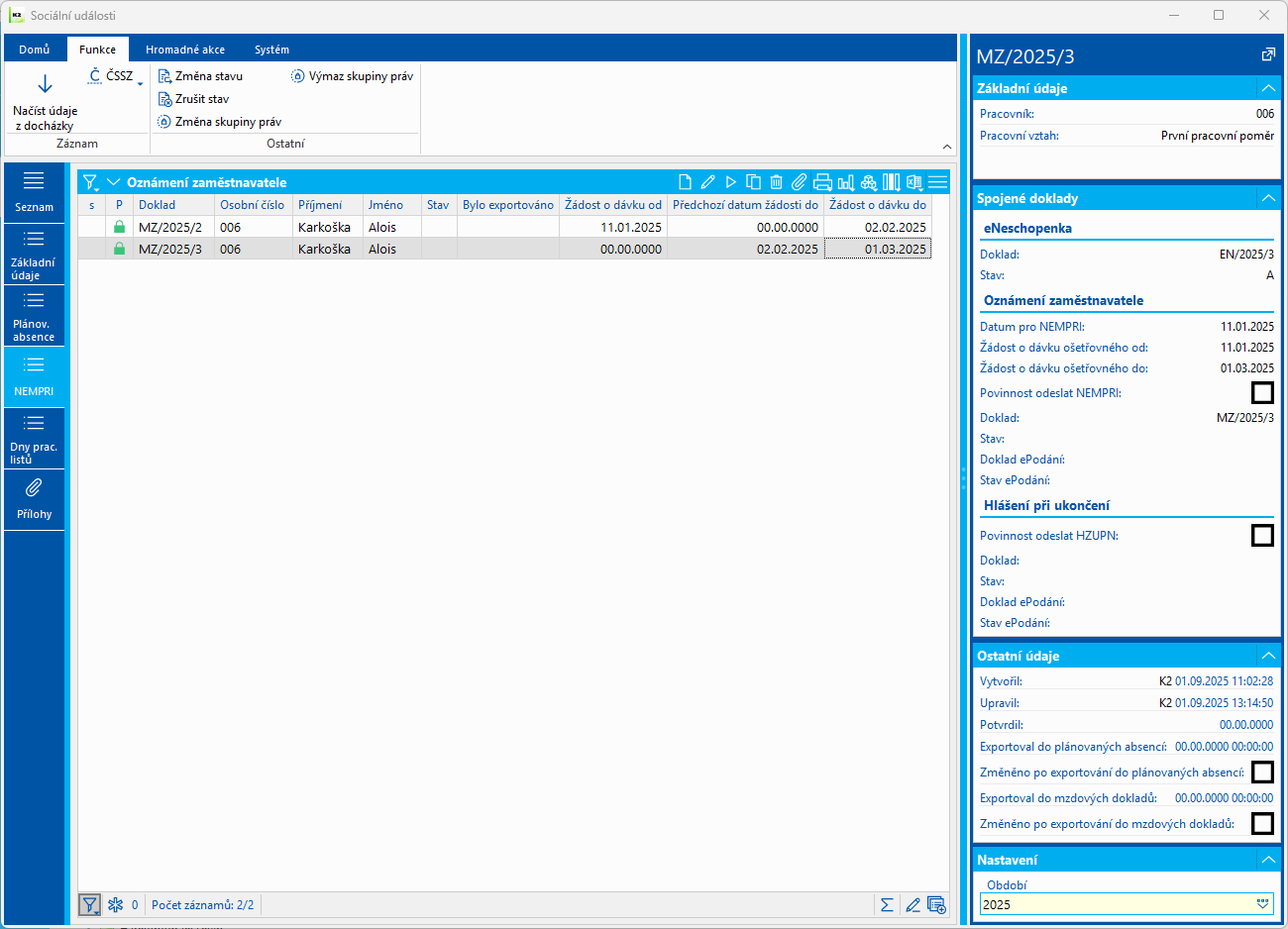Click Změna skupiny práv
This screenshot has width=1288, height=929.
coord(219,122)
